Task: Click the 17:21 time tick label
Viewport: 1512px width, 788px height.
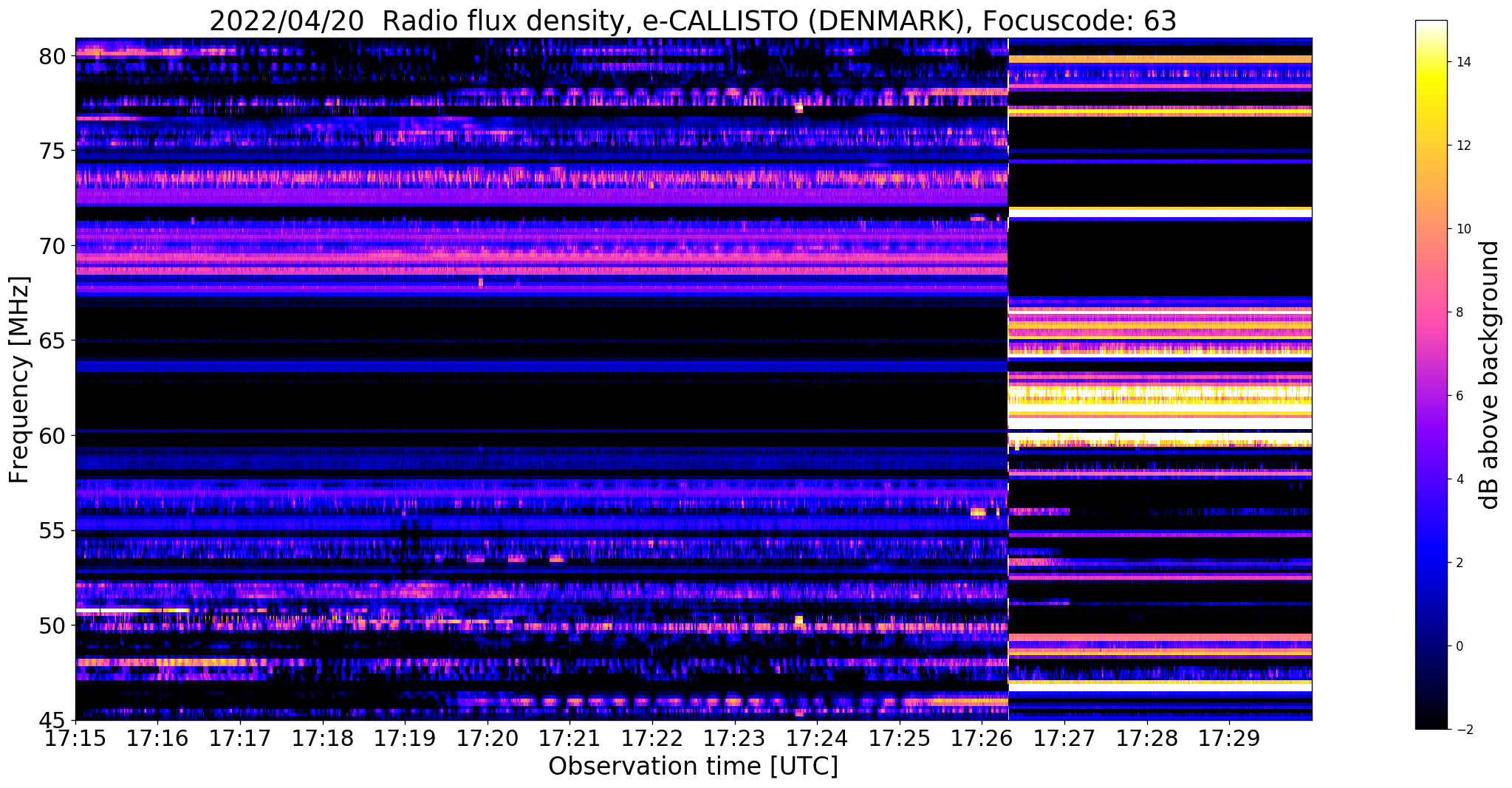Action: click(x=570, y=738)
